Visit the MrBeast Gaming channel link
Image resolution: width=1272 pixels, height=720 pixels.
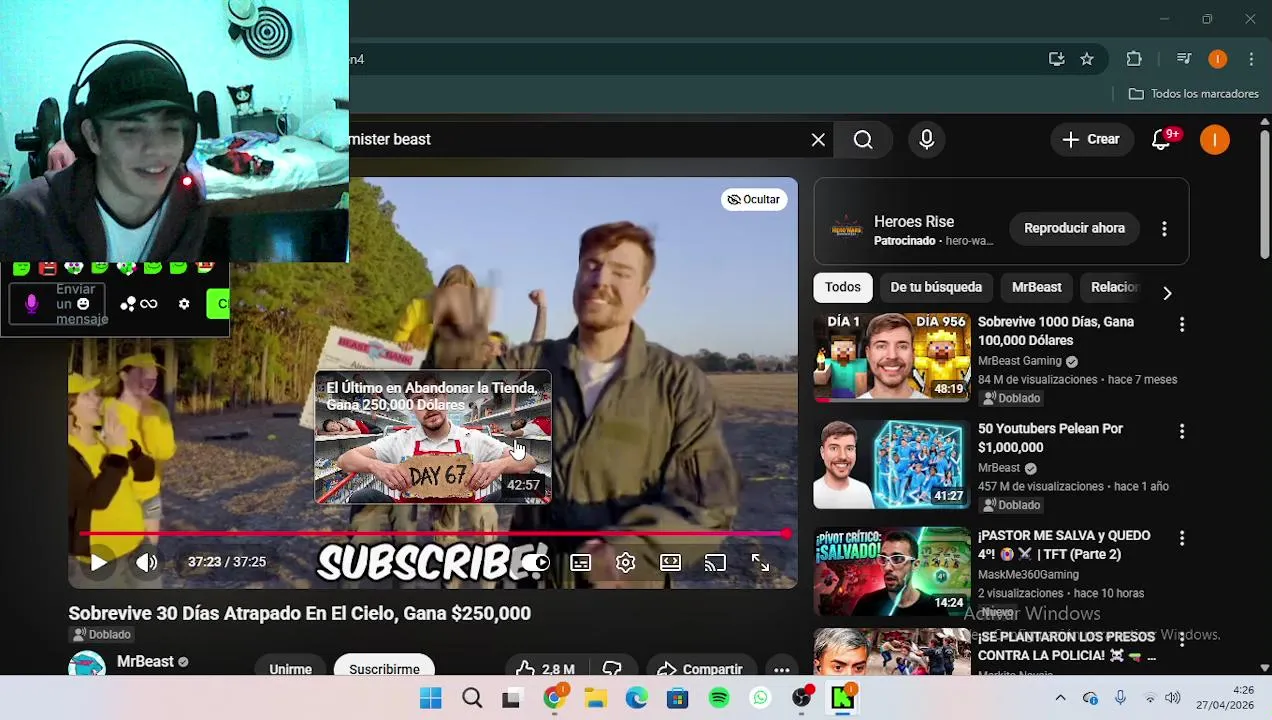tap(1020, 361)
